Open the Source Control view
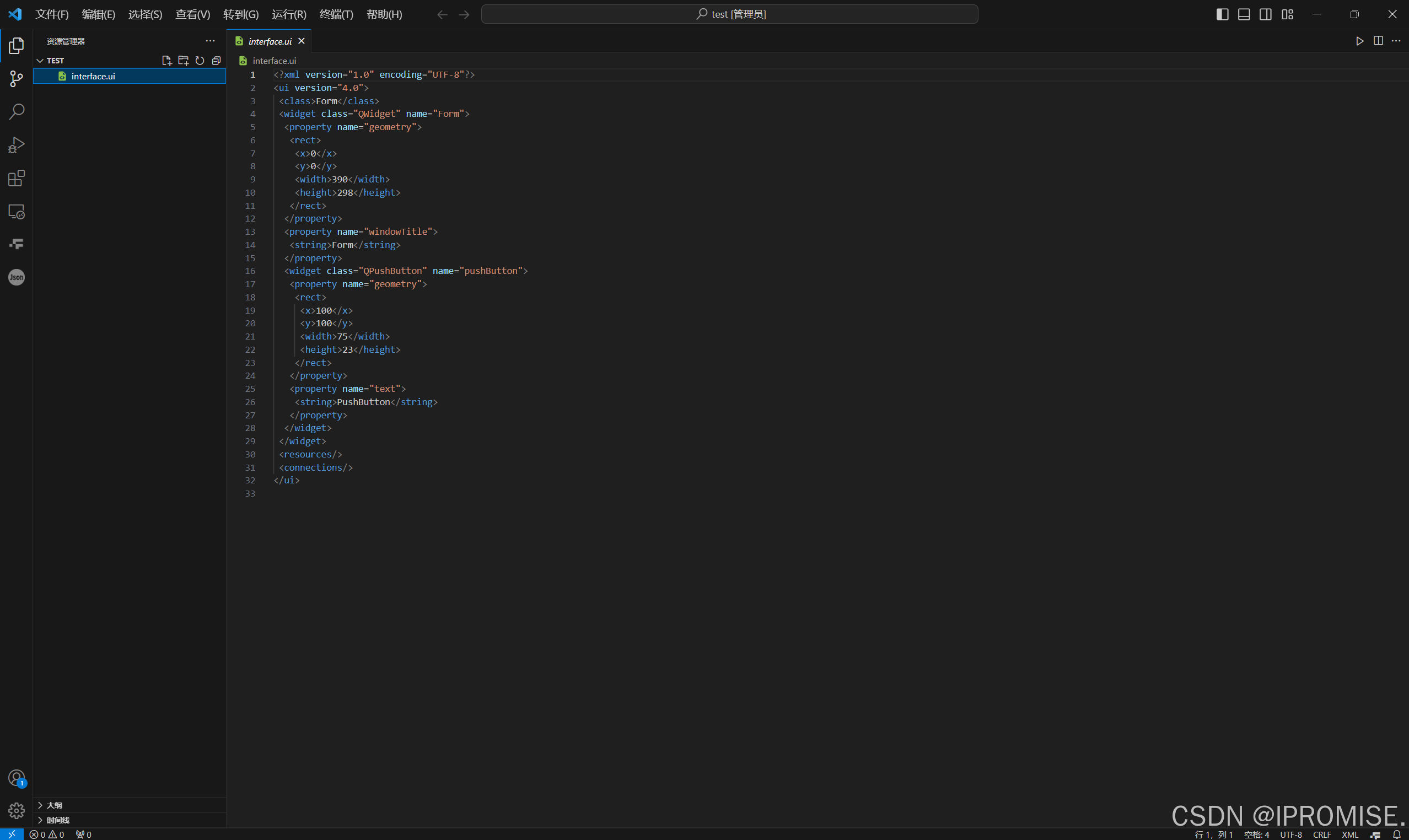This screenshot has height=840, width=1409. tap(17, 79)
